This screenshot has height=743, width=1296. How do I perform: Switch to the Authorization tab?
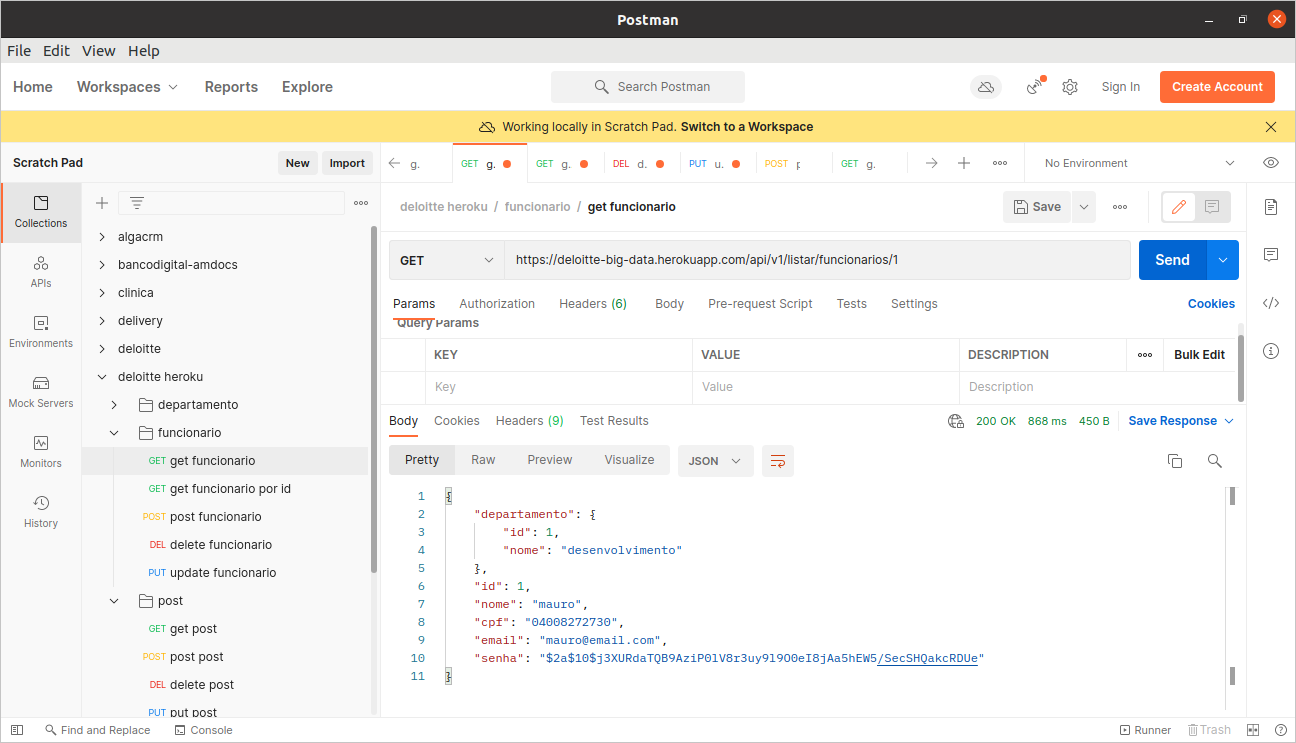(x=497, y=304)
